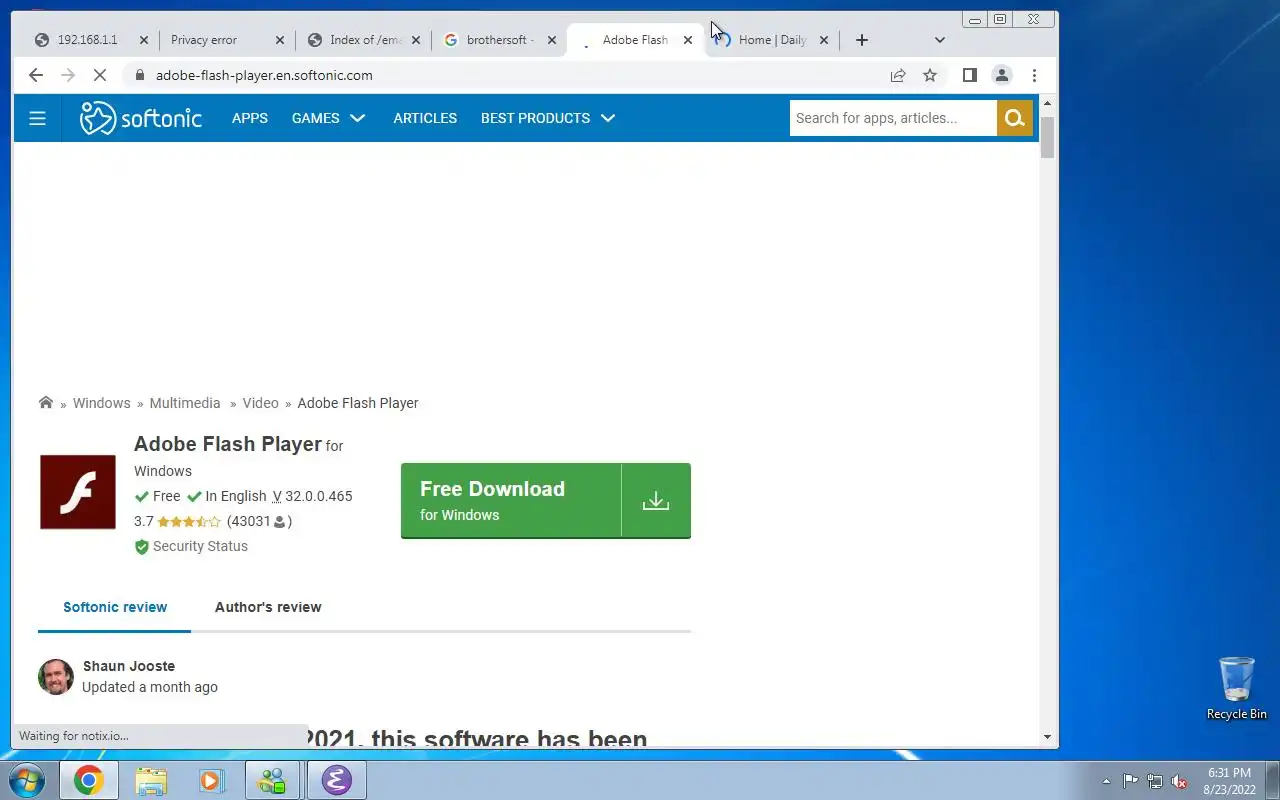1280x800 pixels.
Task: Open Windows Media Player taskbar icon
Action: [x=212, y=780]
